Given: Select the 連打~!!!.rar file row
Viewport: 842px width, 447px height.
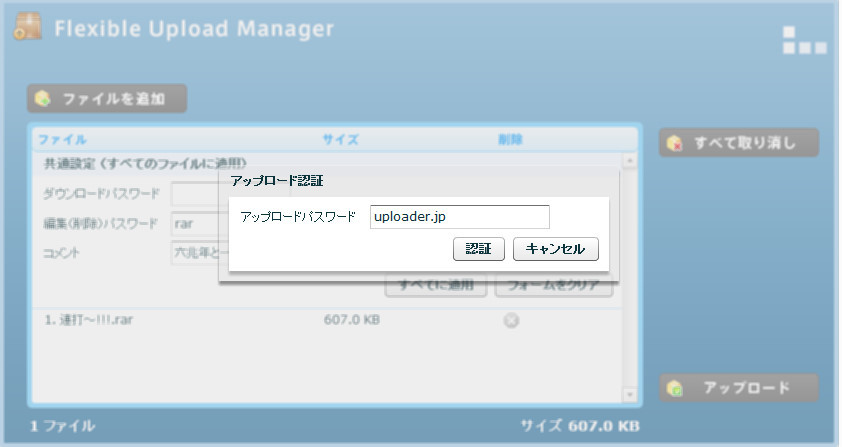Looking at the screenshot, I should pyautogui.click(x=326, y=320).
